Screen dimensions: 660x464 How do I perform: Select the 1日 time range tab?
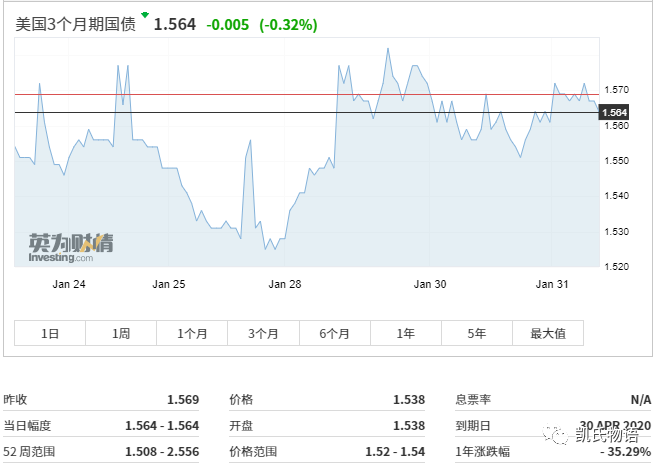[x=50, y=333]
